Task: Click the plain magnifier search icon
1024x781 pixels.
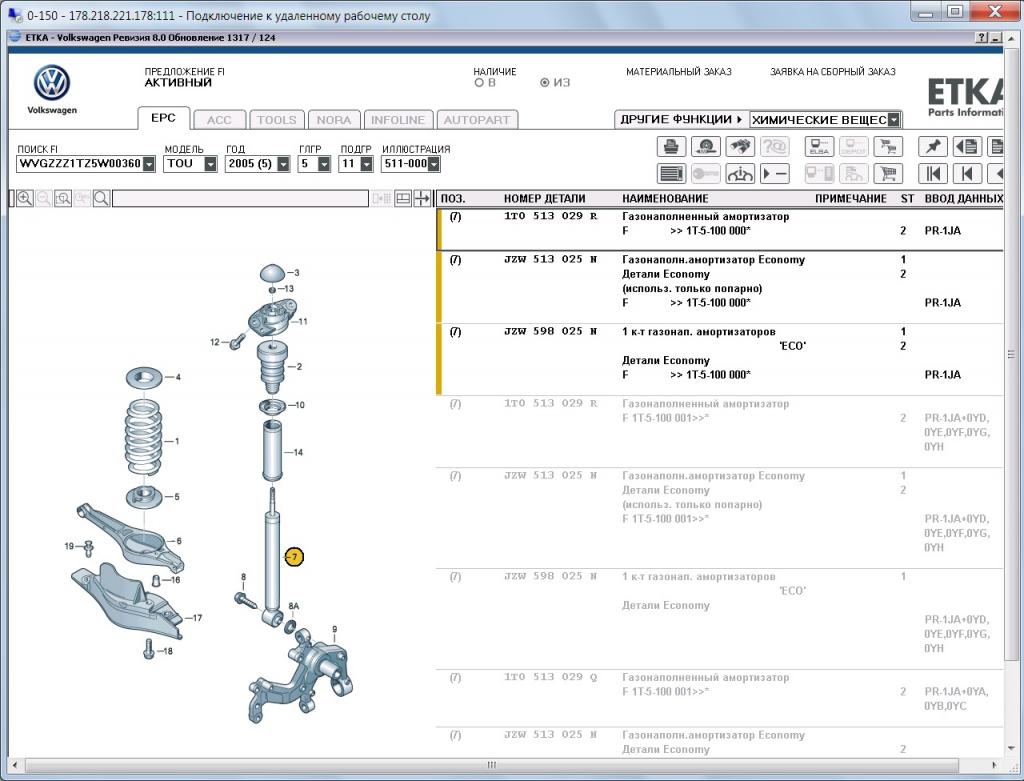Action: (101, 199)
